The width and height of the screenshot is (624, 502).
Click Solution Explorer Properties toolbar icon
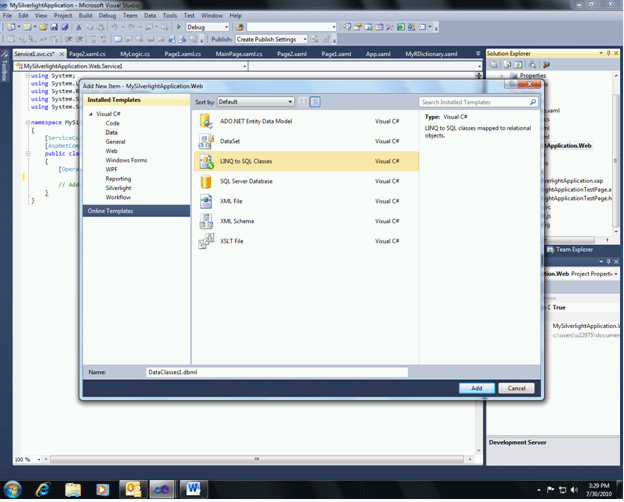tap(493, 64)
